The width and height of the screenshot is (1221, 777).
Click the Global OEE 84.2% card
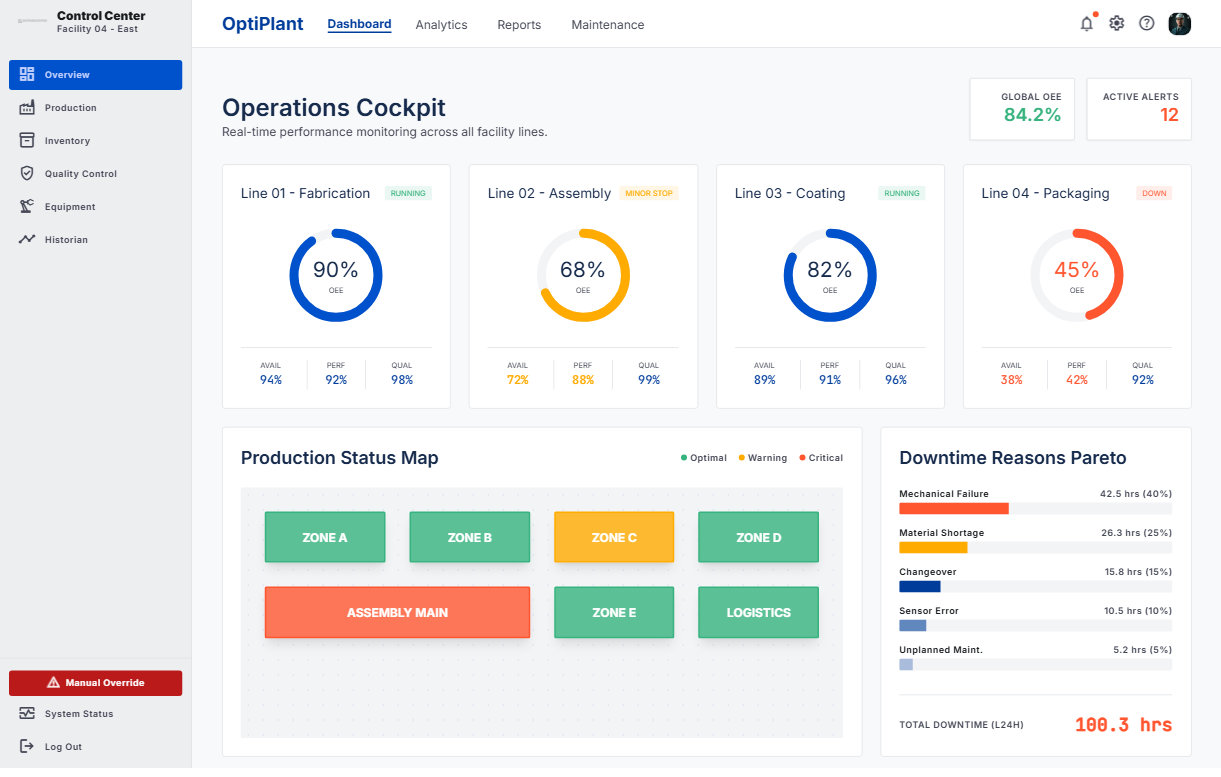coord(1023,109)
